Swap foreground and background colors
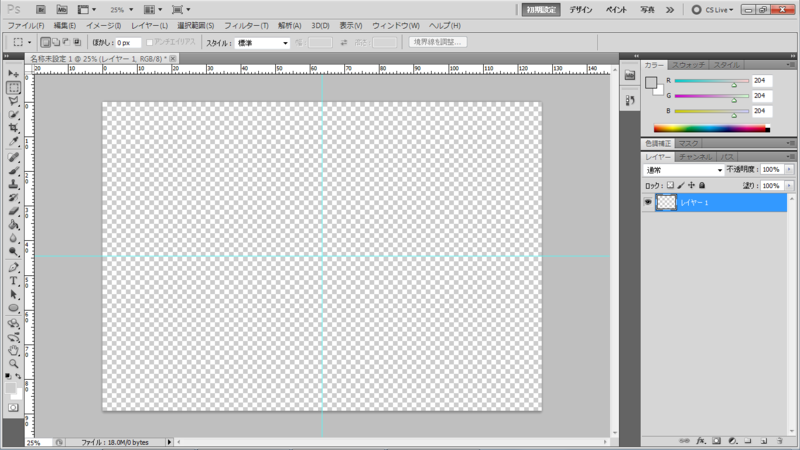Image resolution: width=800 pixels, height=450 pixels. (18, 376)
